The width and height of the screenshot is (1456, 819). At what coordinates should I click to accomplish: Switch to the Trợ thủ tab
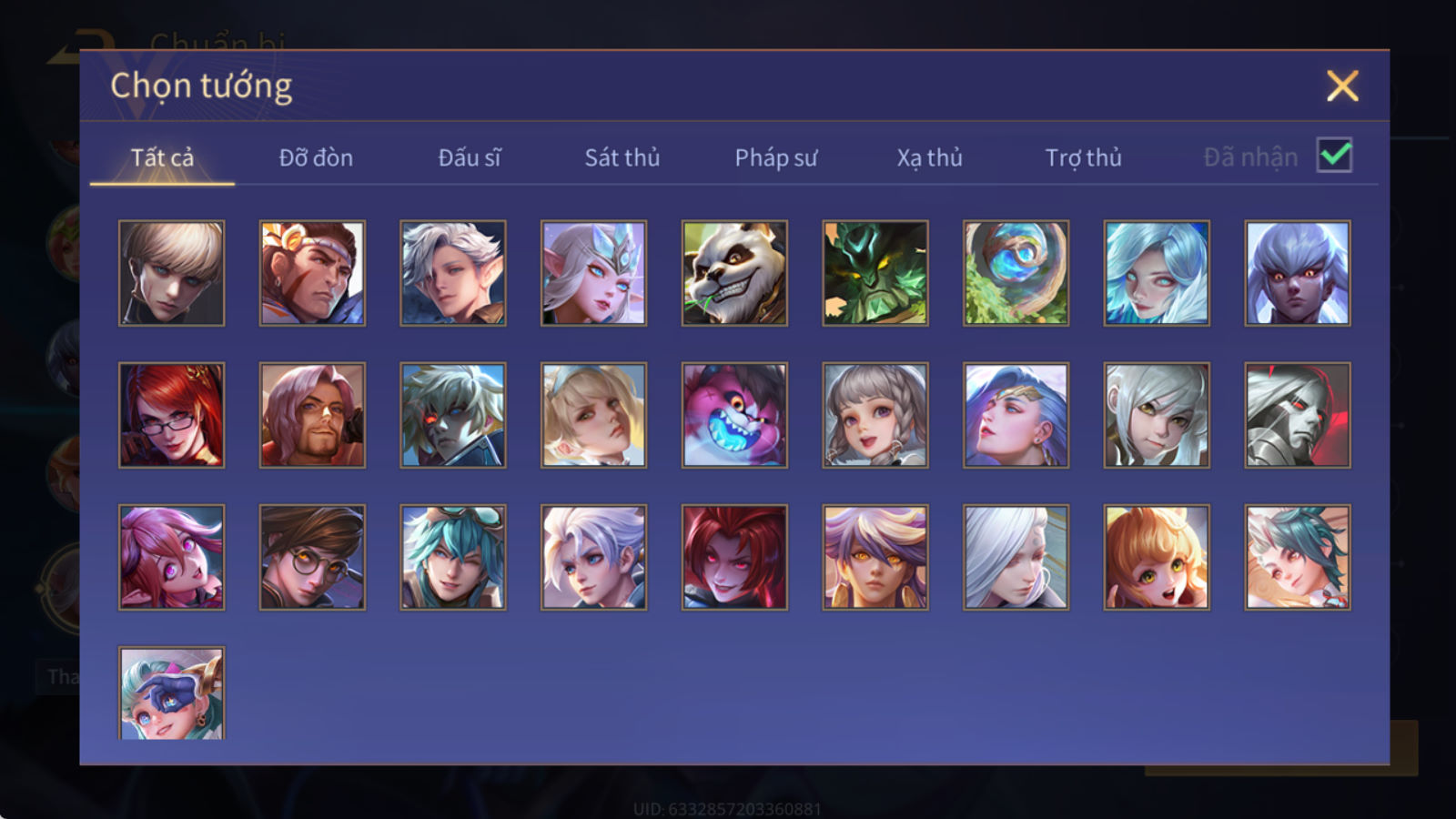[1083, 157]
